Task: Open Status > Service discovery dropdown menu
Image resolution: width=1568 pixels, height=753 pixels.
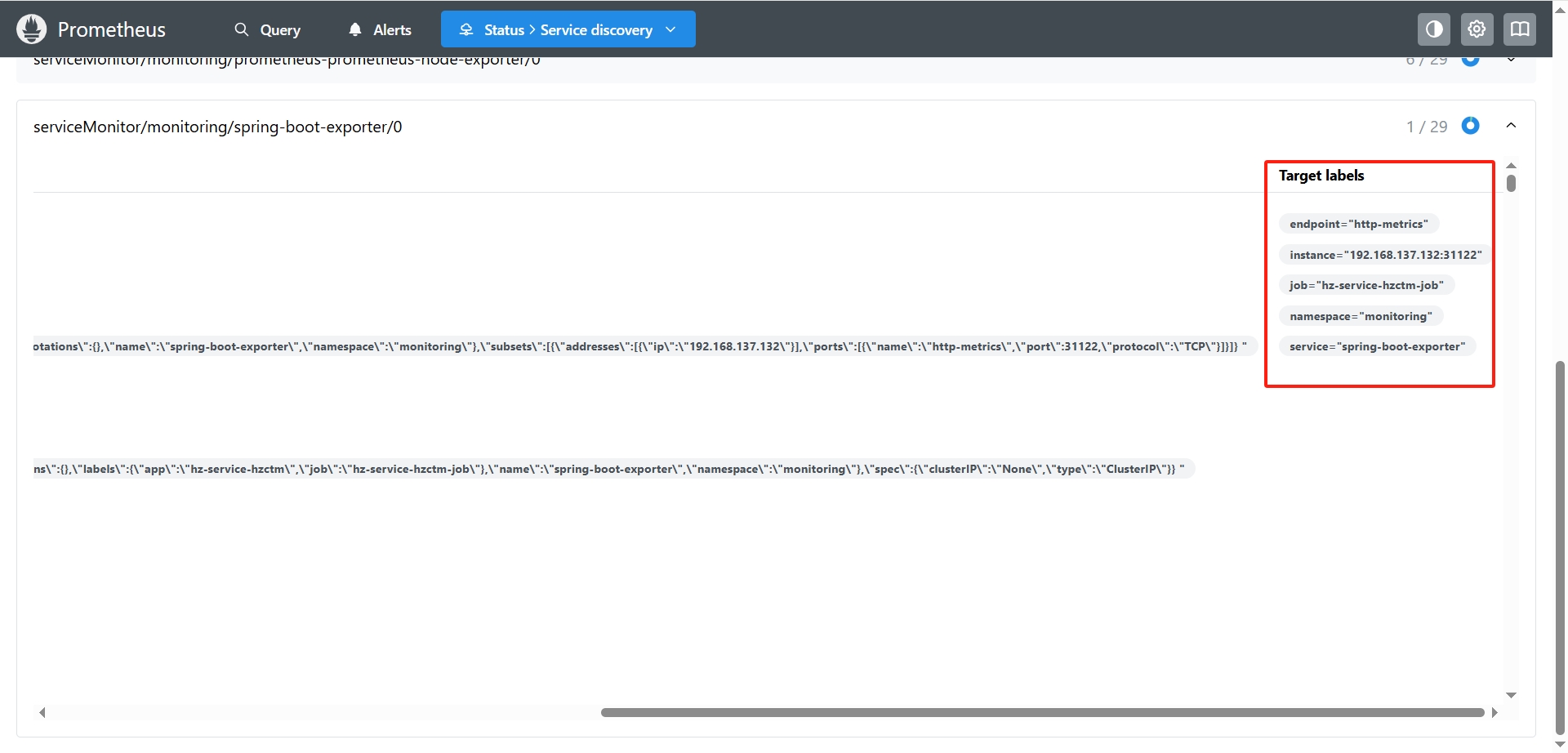Action: 568,29
